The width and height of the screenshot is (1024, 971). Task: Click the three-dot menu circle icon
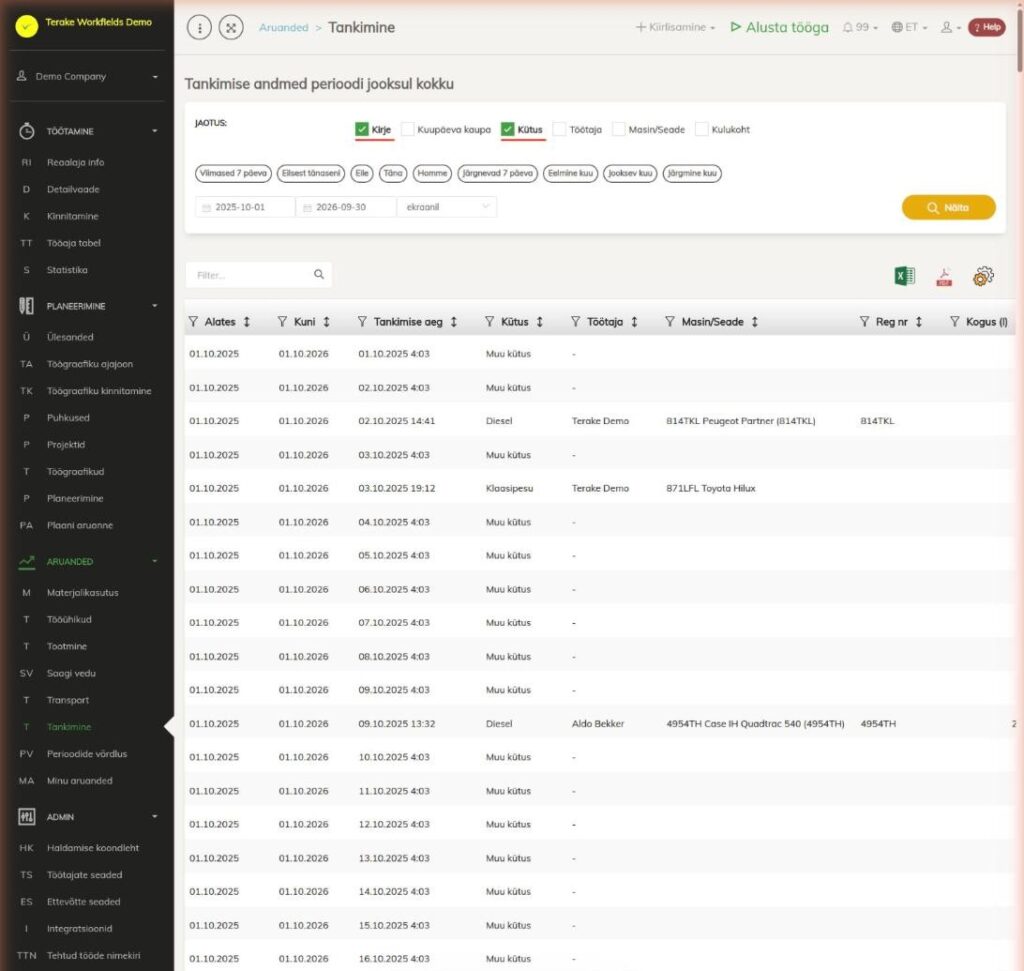click(x=199, y=27)
